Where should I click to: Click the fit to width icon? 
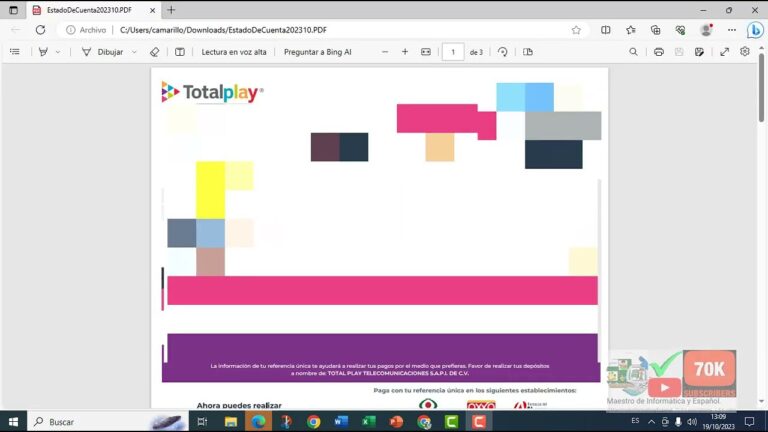tap(426, 52)
